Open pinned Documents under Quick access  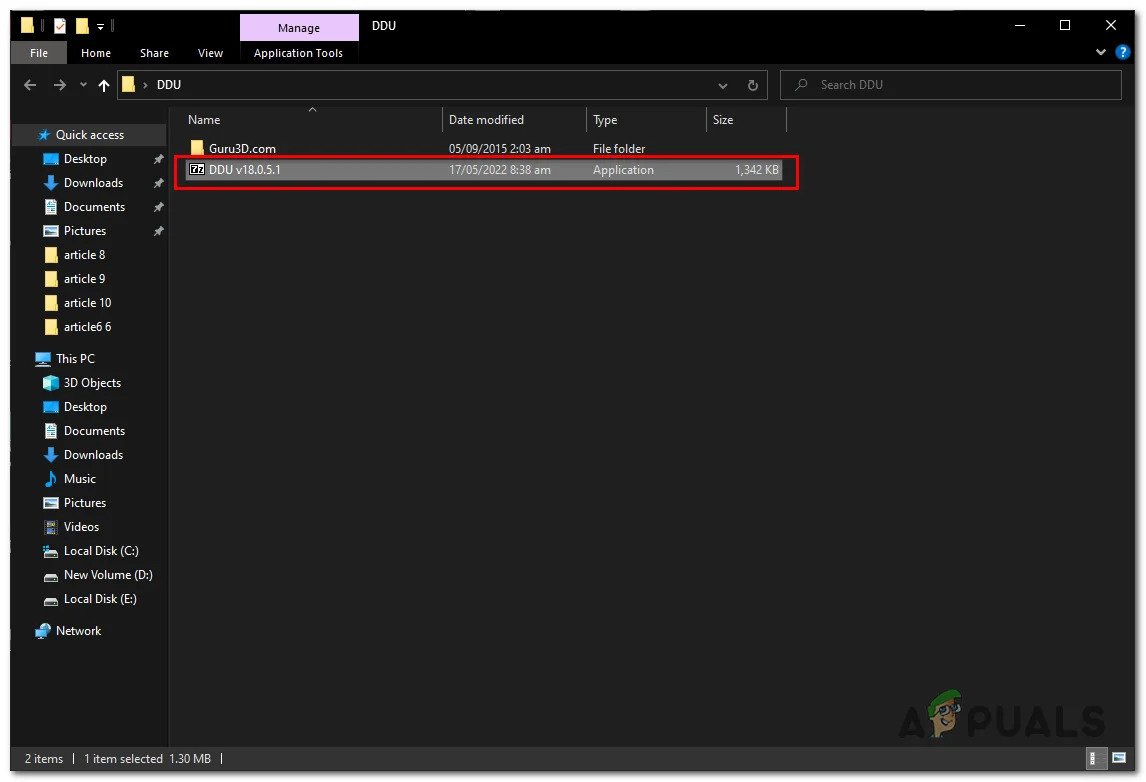pyautogui.click(x=94, y=207)
